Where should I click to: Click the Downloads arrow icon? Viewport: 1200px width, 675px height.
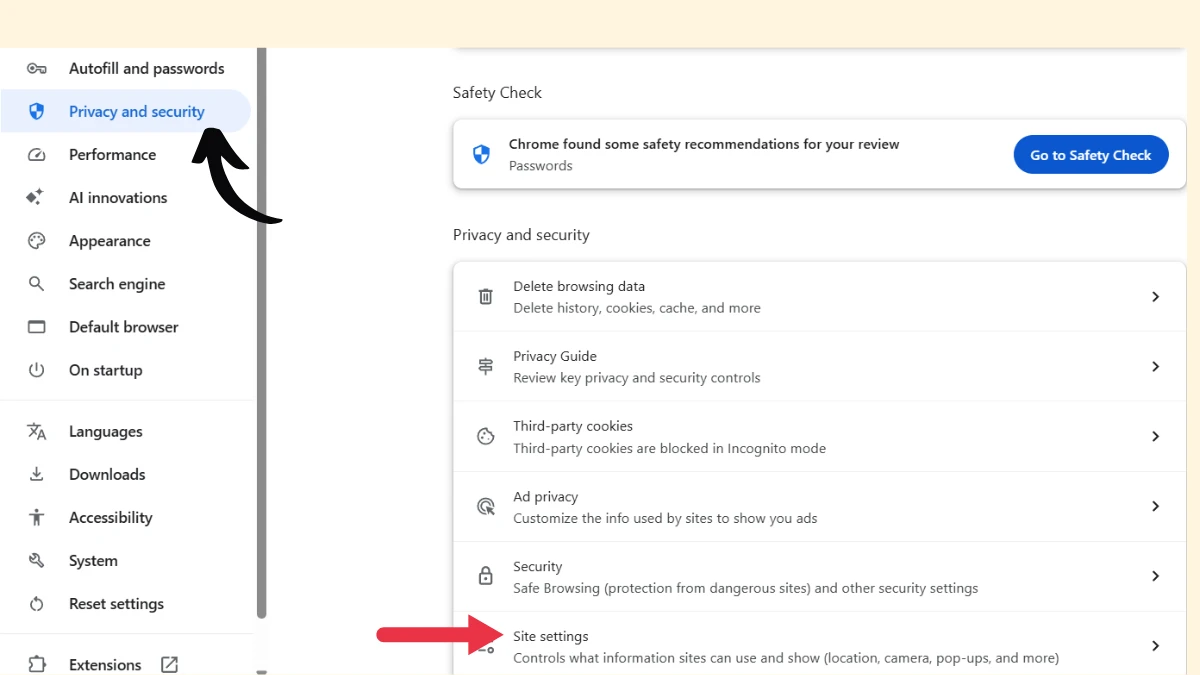pyautogui.click(x=37, y=474)
